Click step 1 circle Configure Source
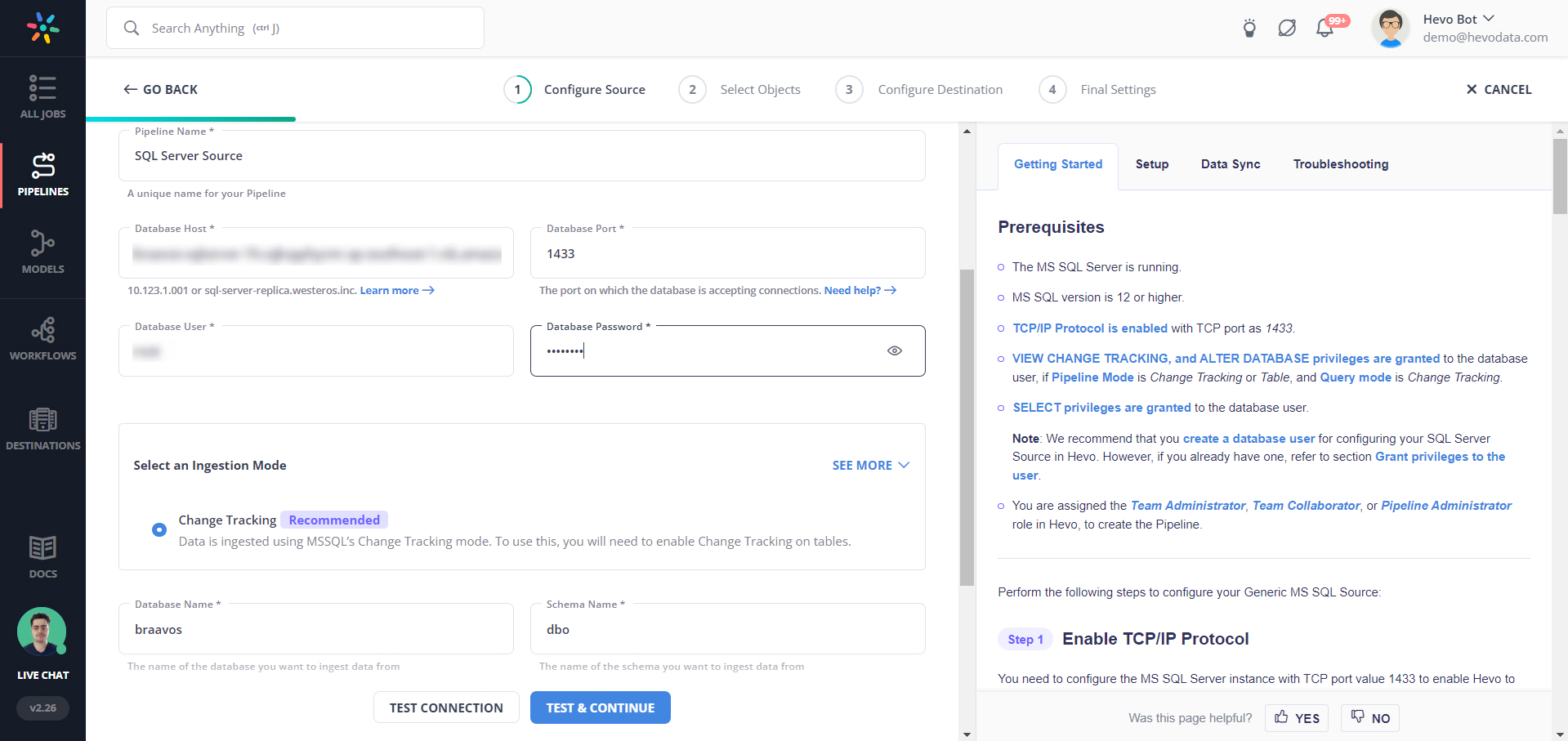The height and width of the screenshot is (741, 1568). coord(517,89)
